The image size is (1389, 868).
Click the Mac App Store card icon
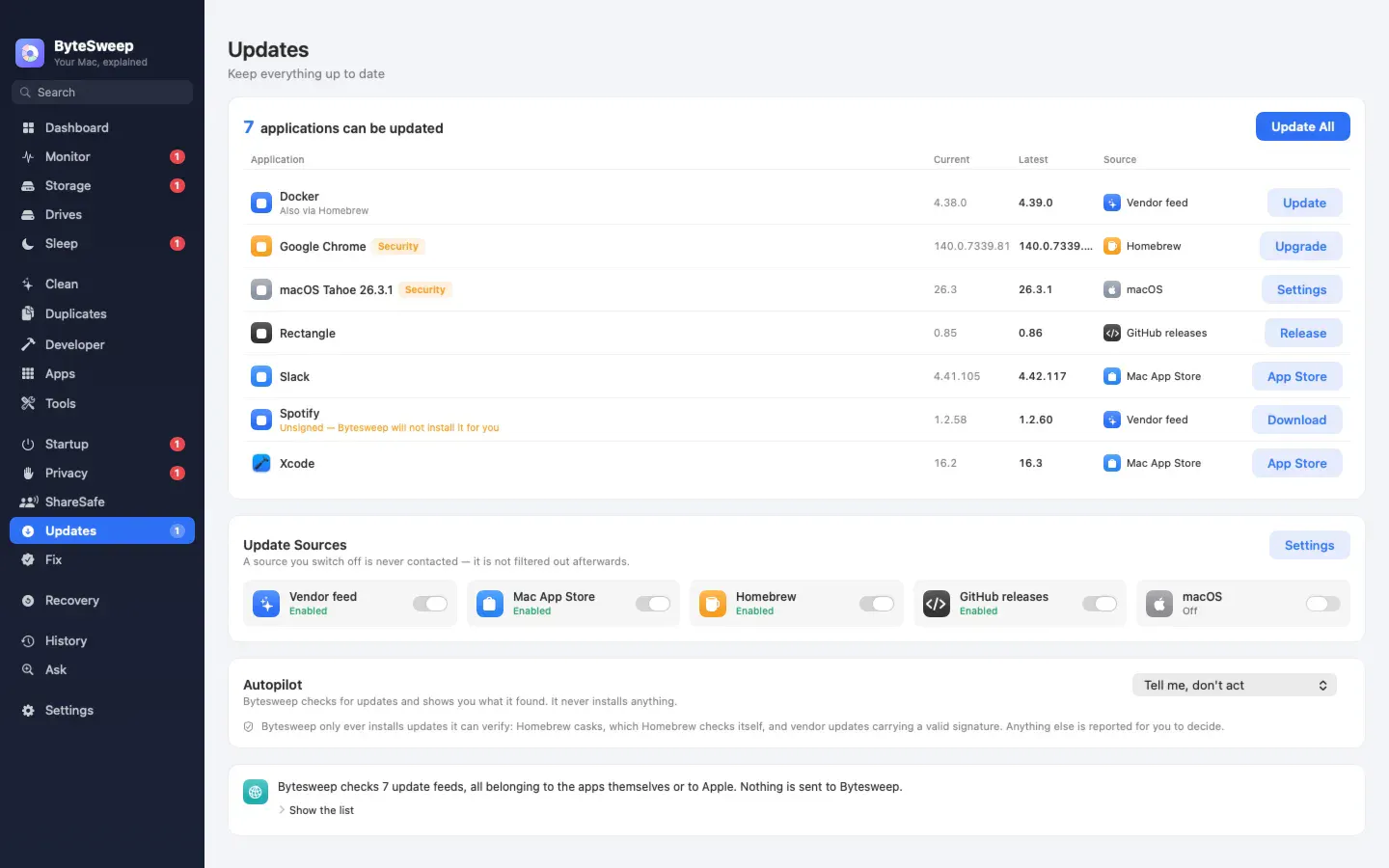coord(490,604)
